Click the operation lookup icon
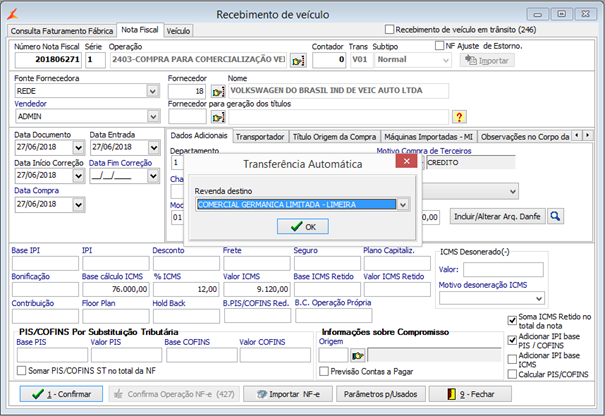 click(x=297, y=60)
